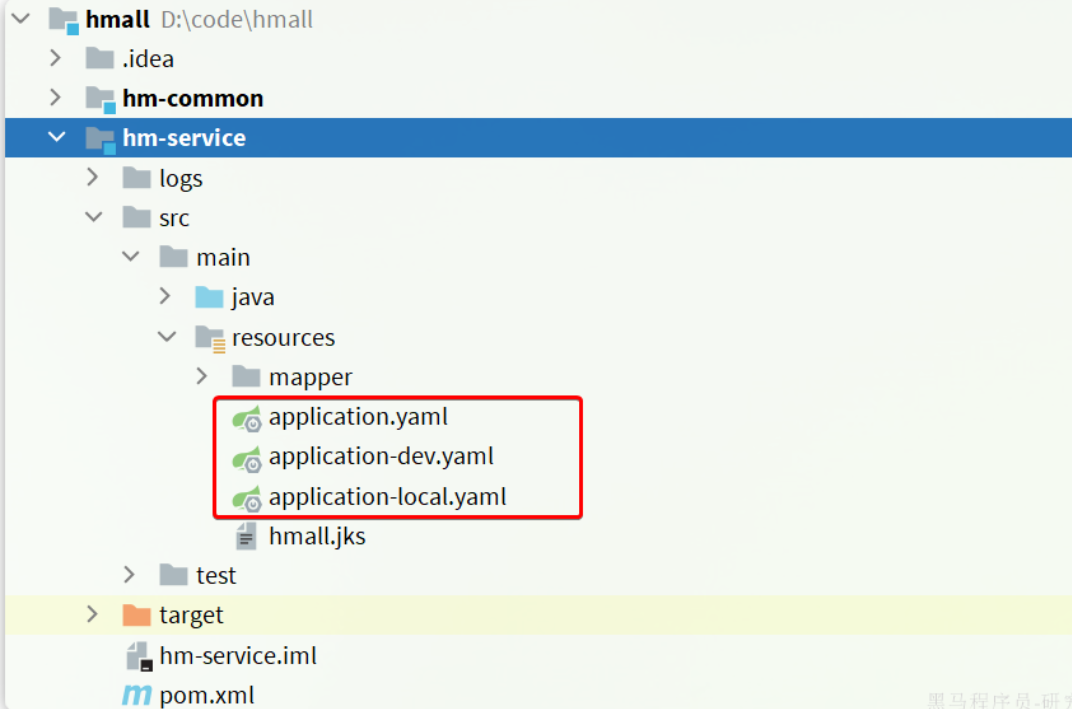This screenshot has height=709, width=1072.
Task: Select the main label
Action: [224, 258]
